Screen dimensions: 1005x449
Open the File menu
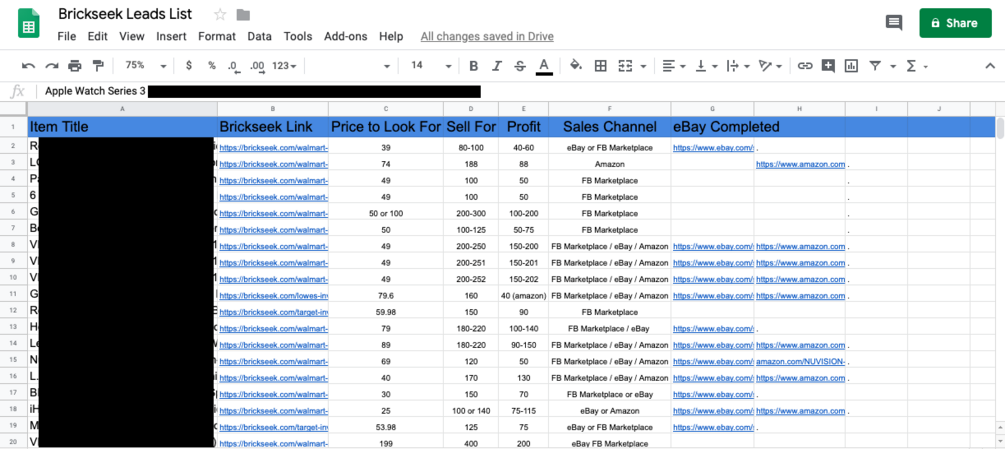point(67,37)
